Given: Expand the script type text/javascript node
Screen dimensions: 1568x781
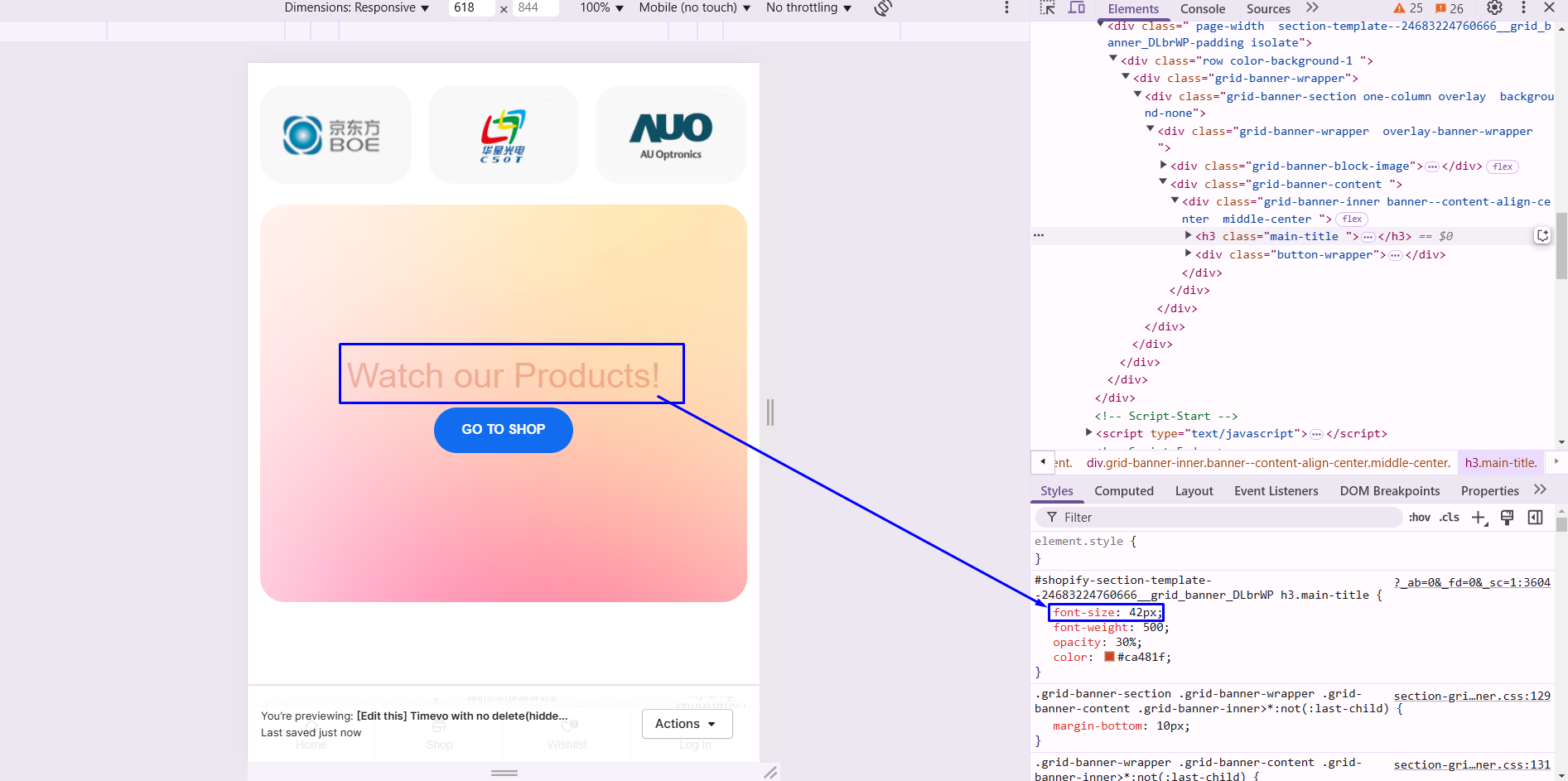Looking at the screenshot, I should pyautogui.click(x=1089, y=433).
